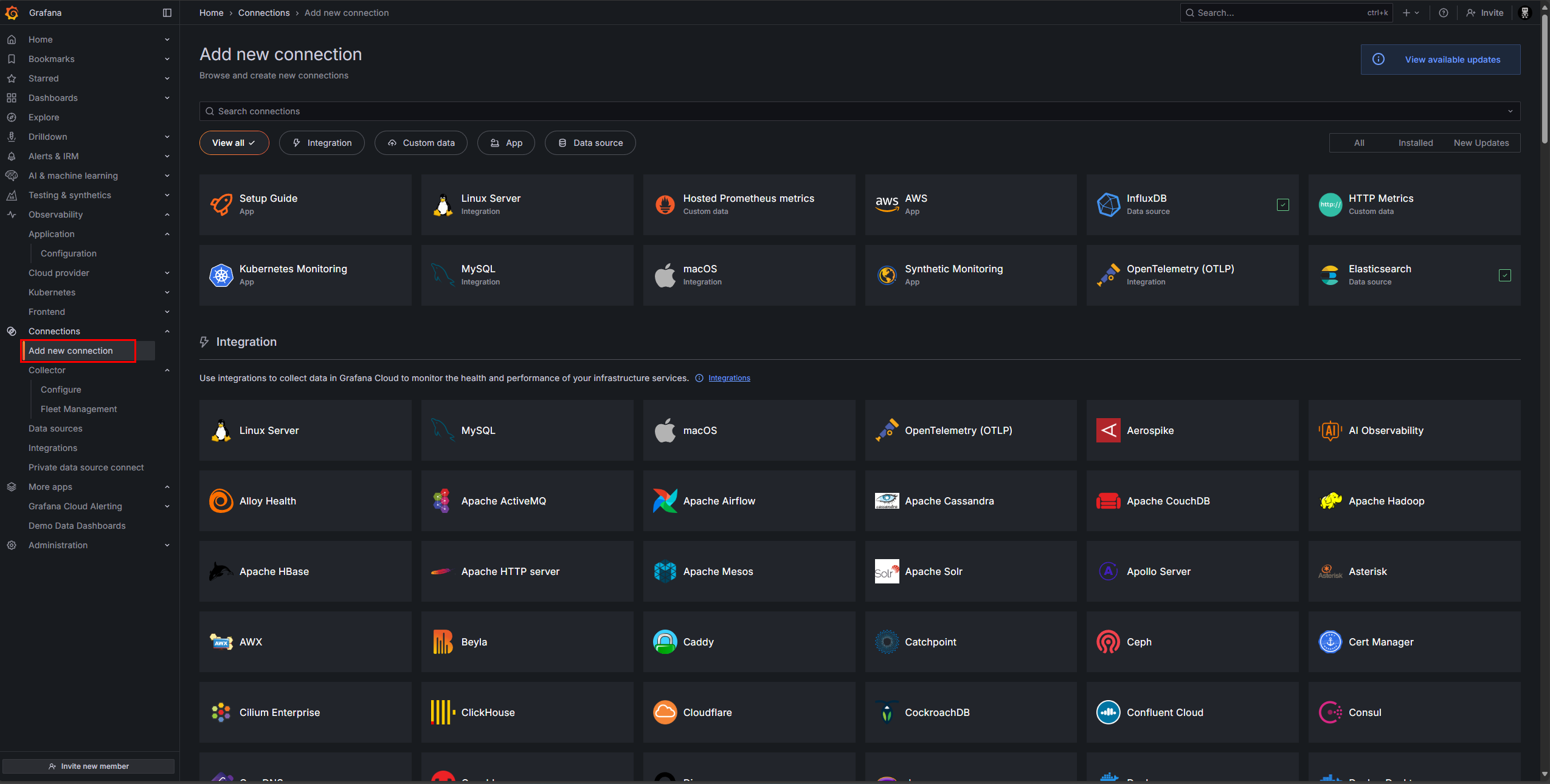Click the InfluxDB logo icon

coord(1109,205)
